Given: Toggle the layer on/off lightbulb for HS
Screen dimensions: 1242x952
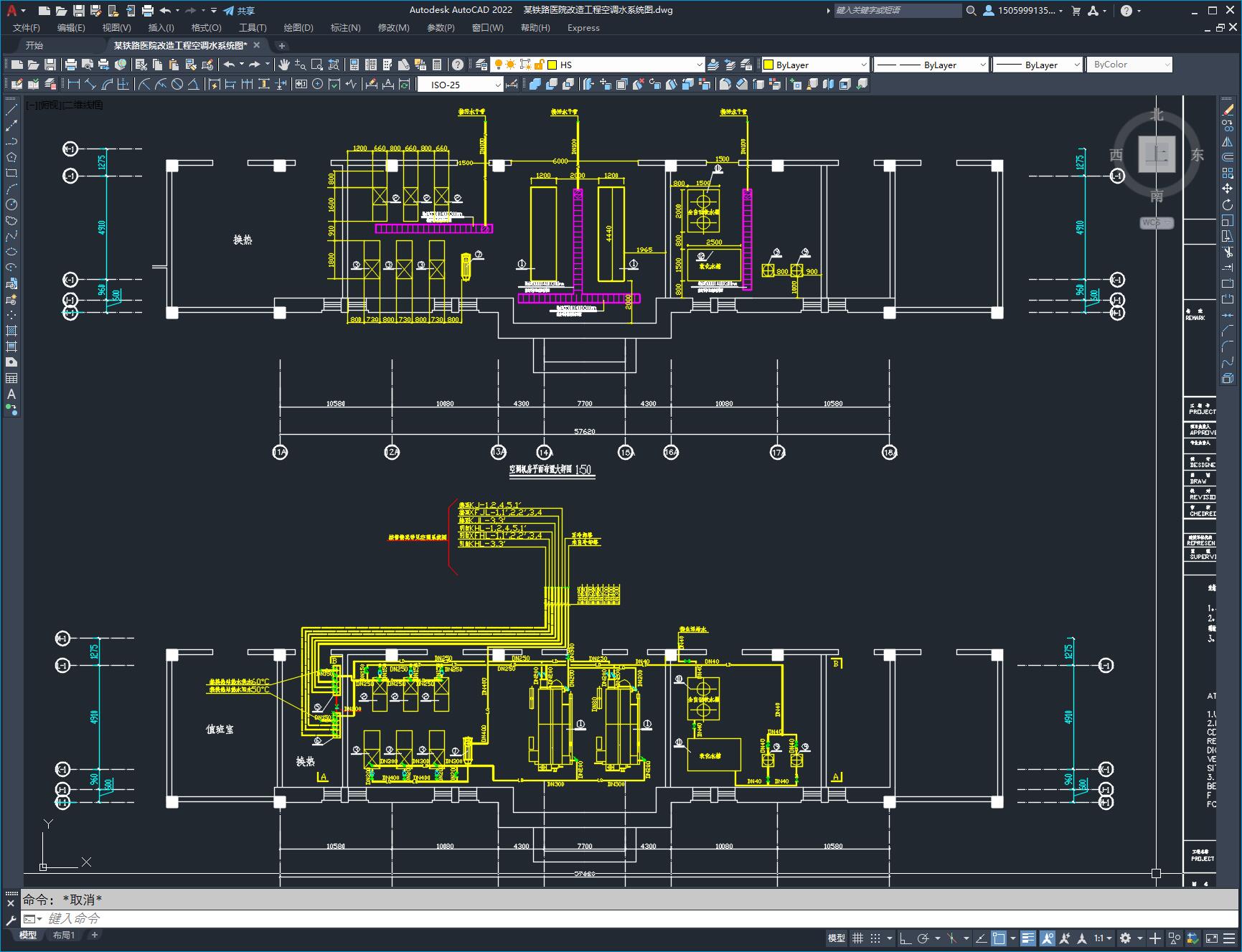Looking at the screenshot, I should 498,65.
